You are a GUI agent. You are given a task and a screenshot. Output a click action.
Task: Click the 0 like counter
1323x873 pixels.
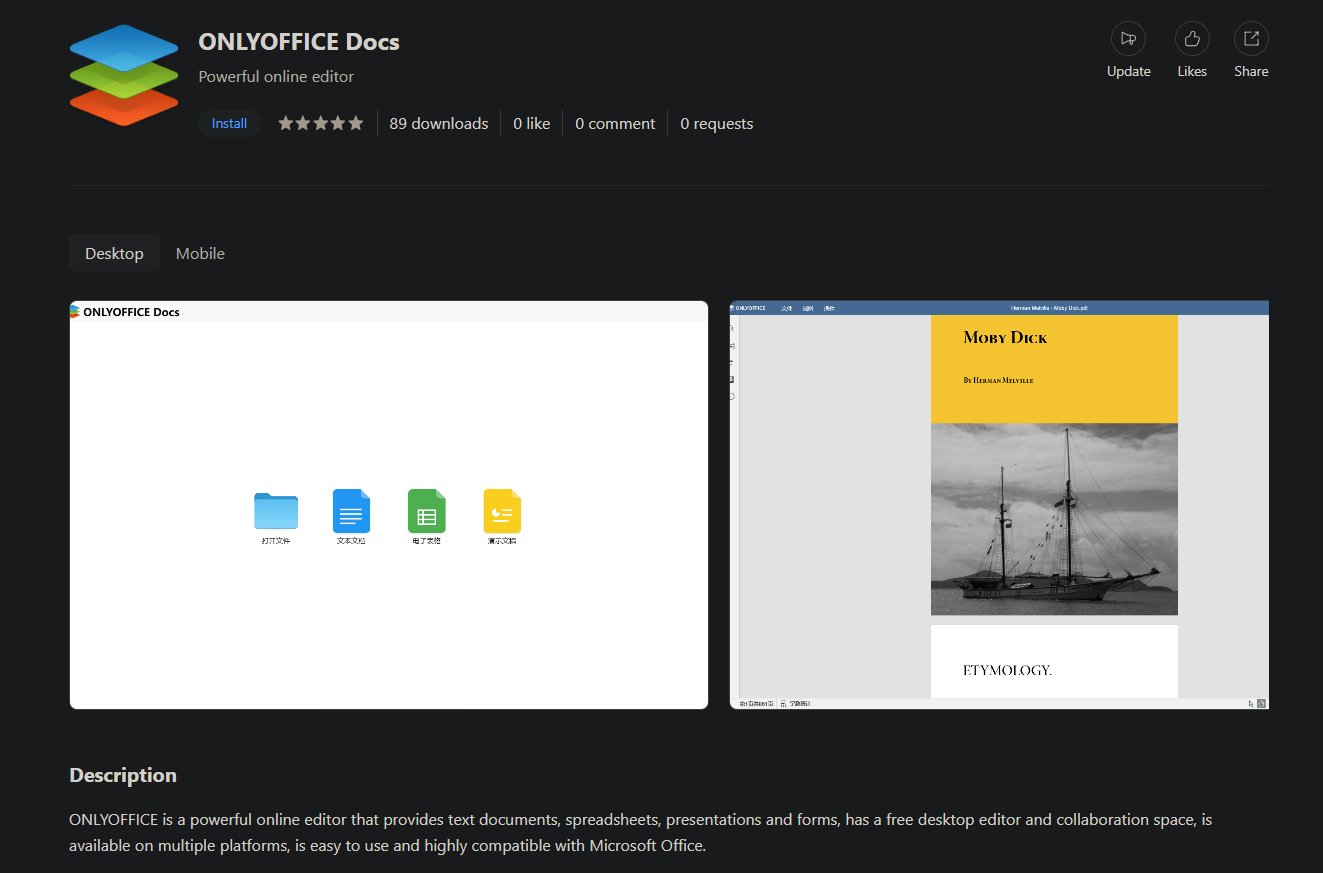[x=532, y=123]
